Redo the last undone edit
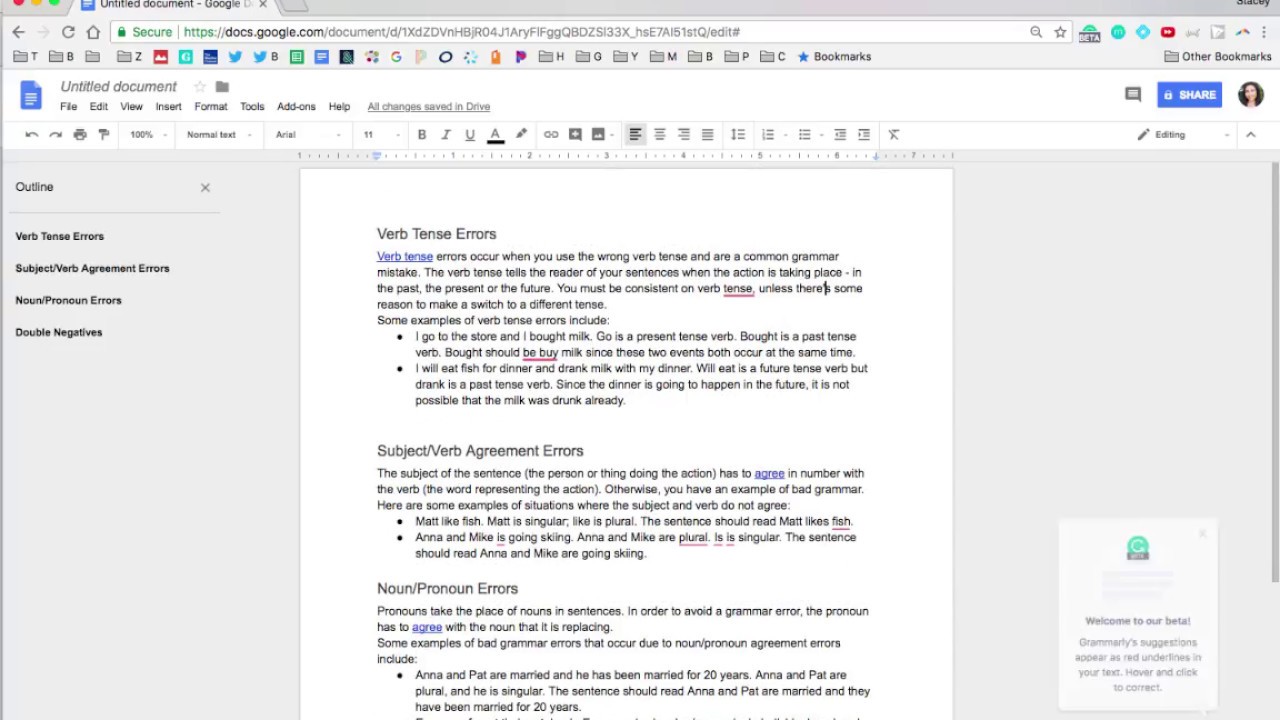 click(56, 135)
